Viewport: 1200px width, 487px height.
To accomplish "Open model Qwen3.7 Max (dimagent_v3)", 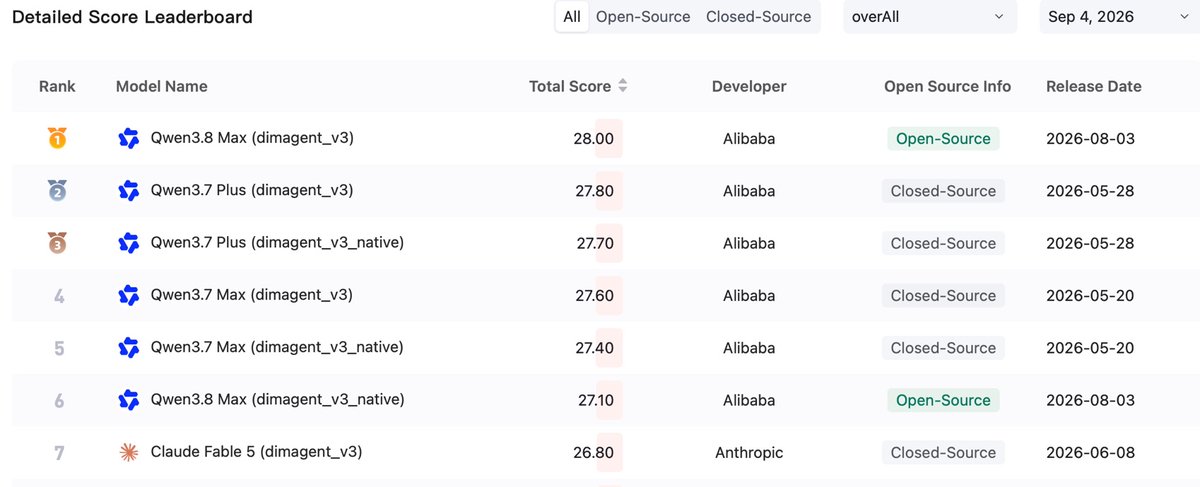I will click(252, 294).
